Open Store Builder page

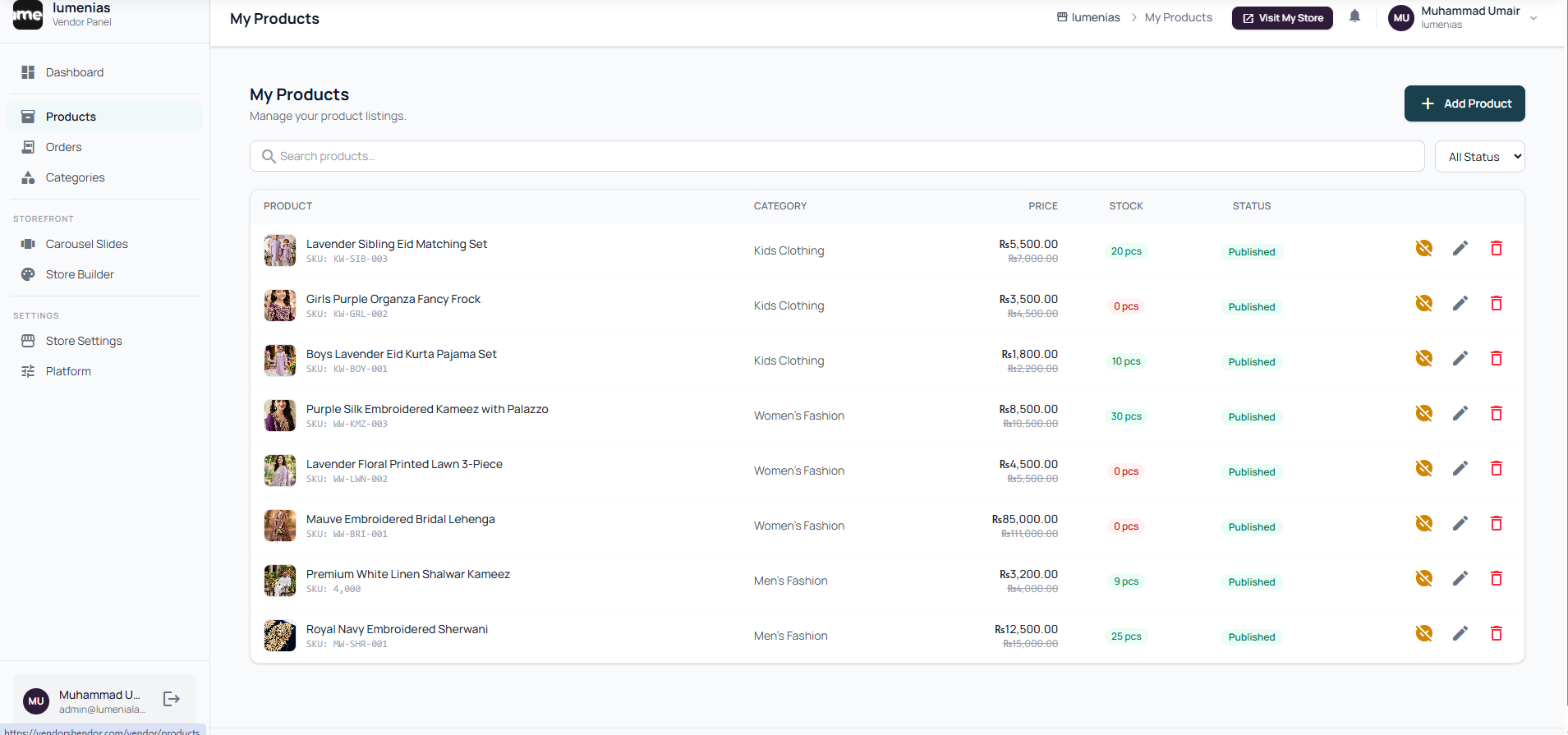[x=104, y=274]
